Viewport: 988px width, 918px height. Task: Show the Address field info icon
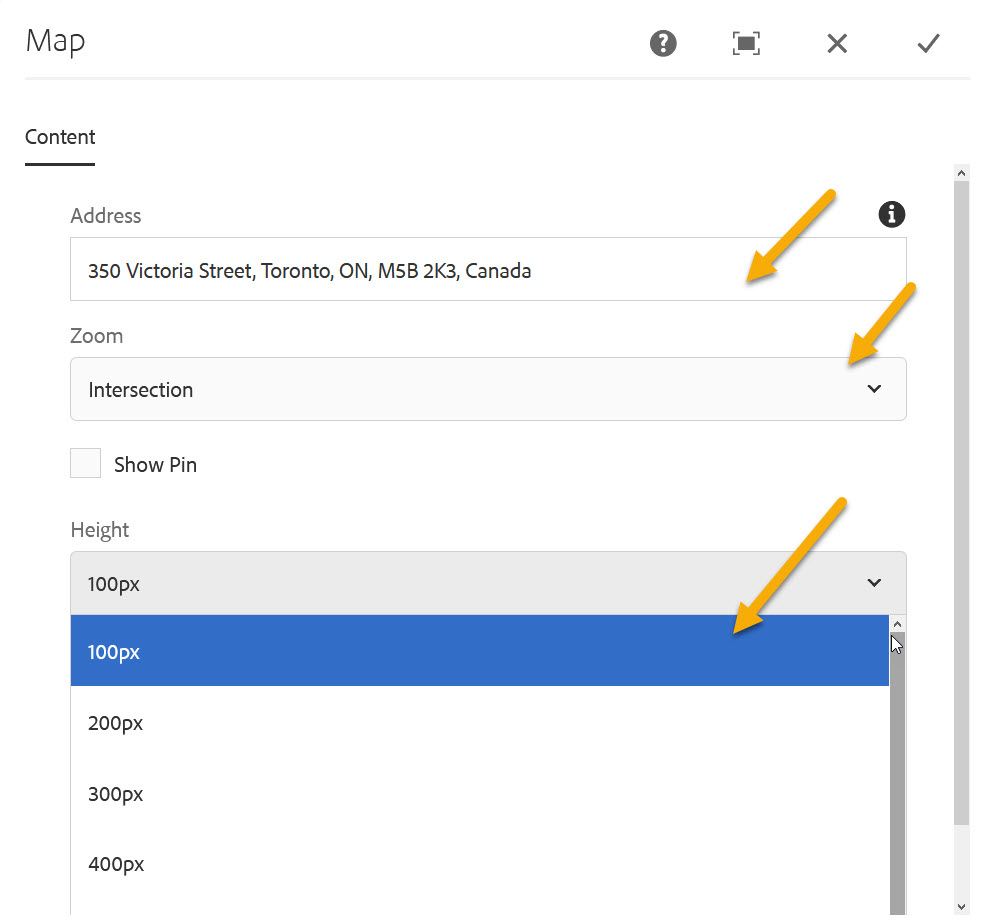pos(891,214)
